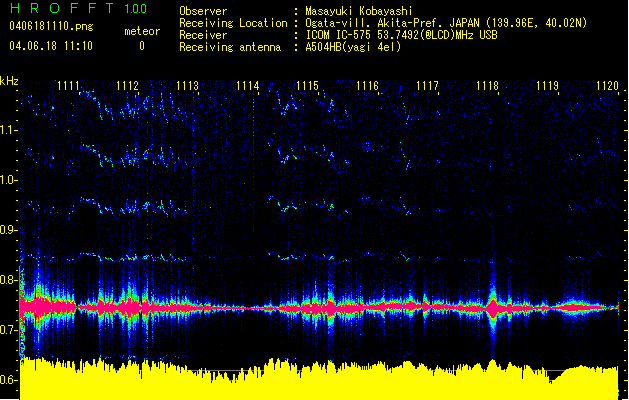Click the 1118 time marker
This screenshot has width=629, height=400.
[487, 85]
